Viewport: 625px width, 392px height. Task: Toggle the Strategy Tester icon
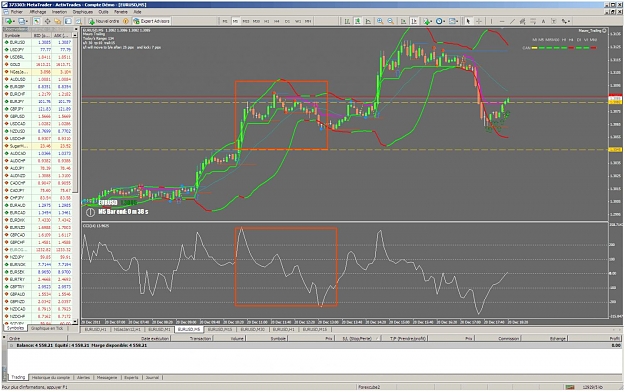[79, 21]
